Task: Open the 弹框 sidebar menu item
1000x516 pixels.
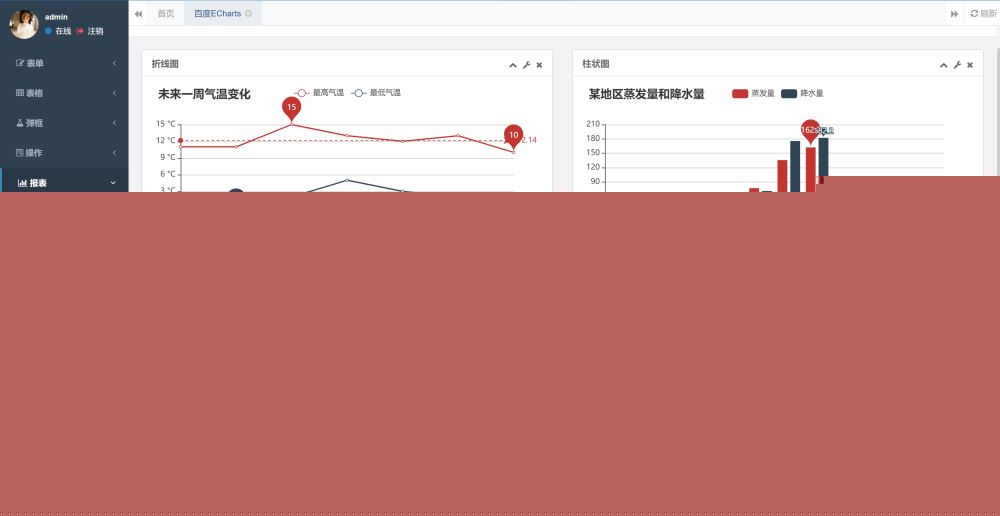Action: (64, 123)
